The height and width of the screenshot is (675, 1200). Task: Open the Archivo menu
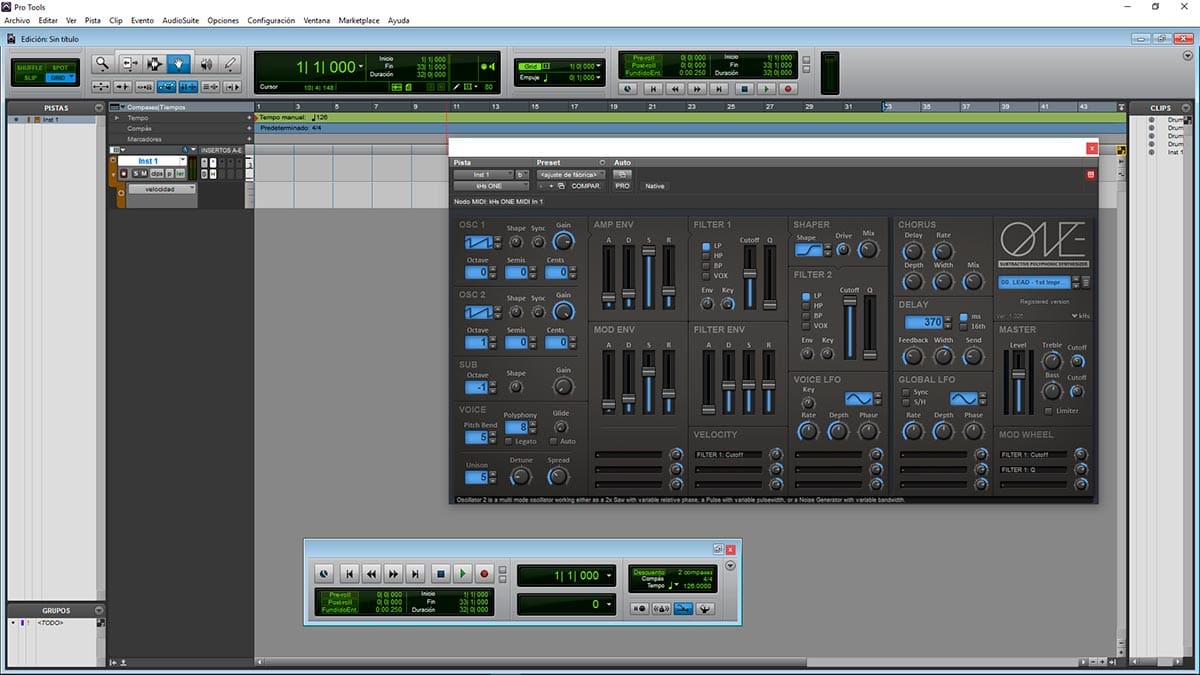[x=17, y=20]
